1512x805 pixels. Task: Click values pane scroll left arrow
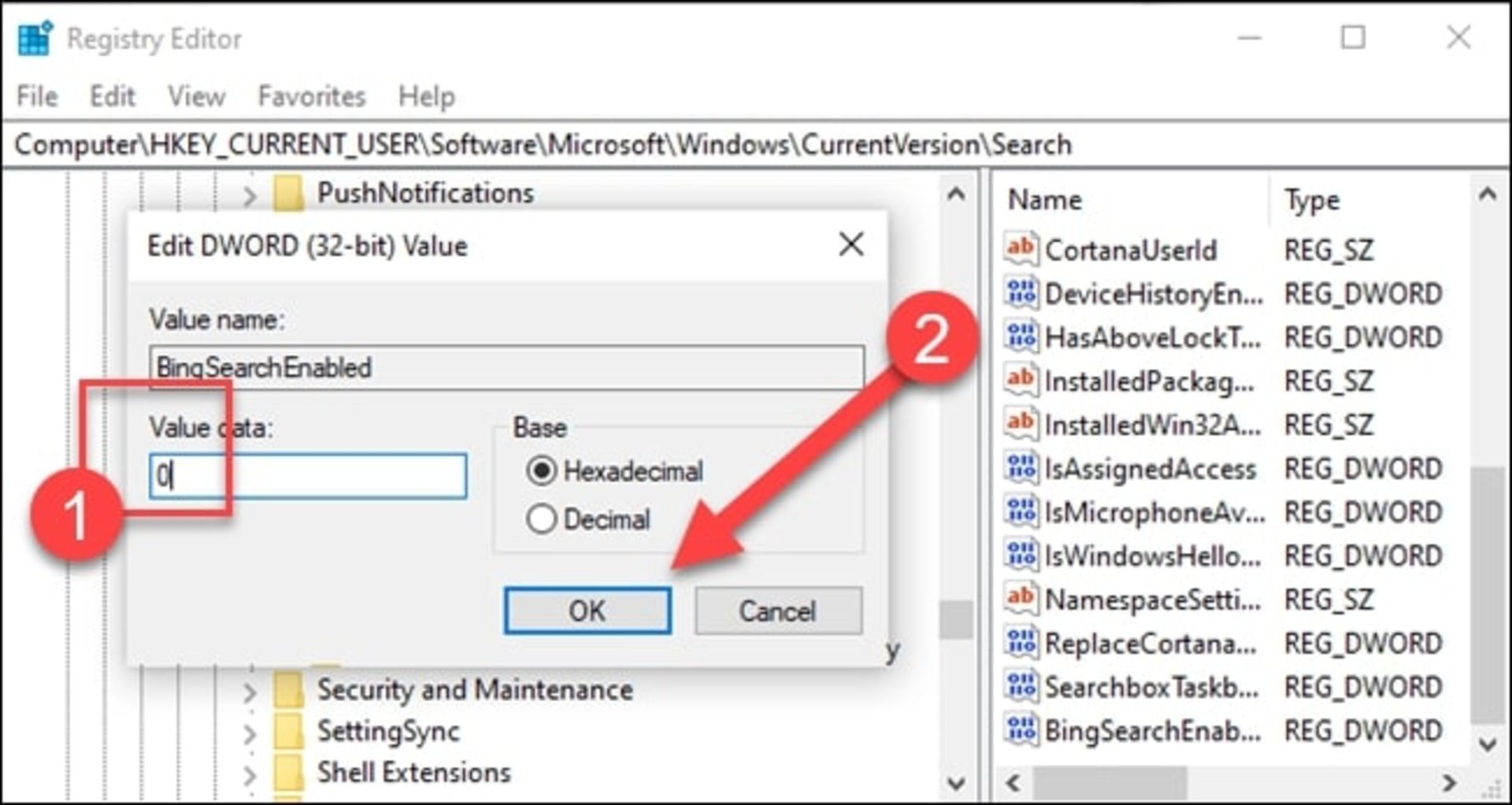pyautogui.click(x=1014, y=783)
